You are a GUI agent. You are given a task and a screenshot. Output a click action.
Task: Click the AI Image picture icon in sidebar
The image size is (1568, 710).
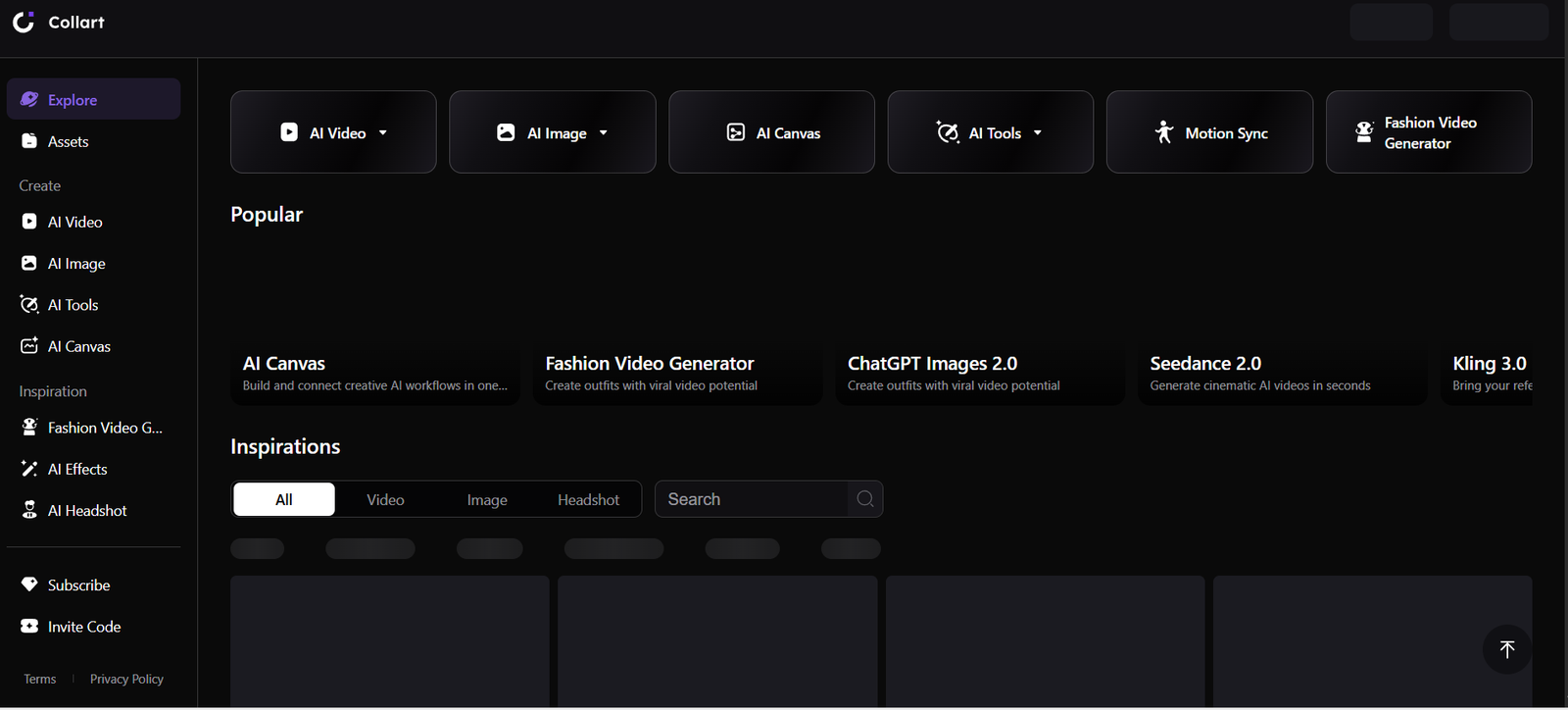click(x=29, y=263)
